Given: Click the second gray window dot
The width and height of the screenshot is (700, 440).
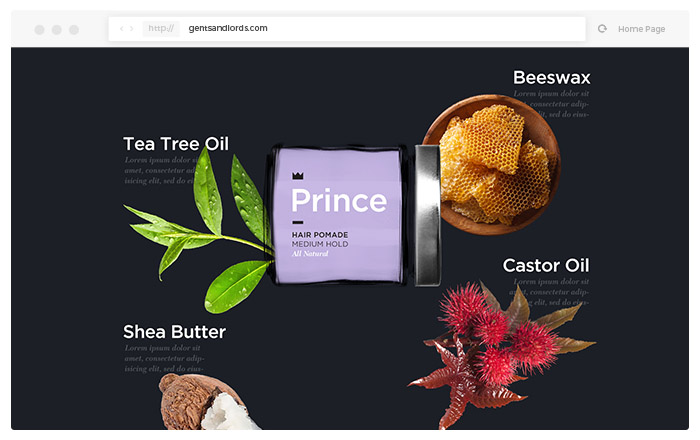Looking at the screenshot, I should pyautogui.click(x=57, y=29).
